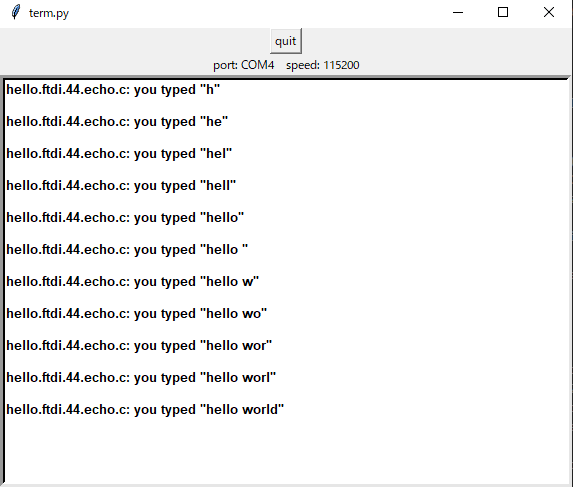Click the line ending with you typed "hello wor"
The height and width of the screenshot is (487, 573).
click(x=139, y=346)
